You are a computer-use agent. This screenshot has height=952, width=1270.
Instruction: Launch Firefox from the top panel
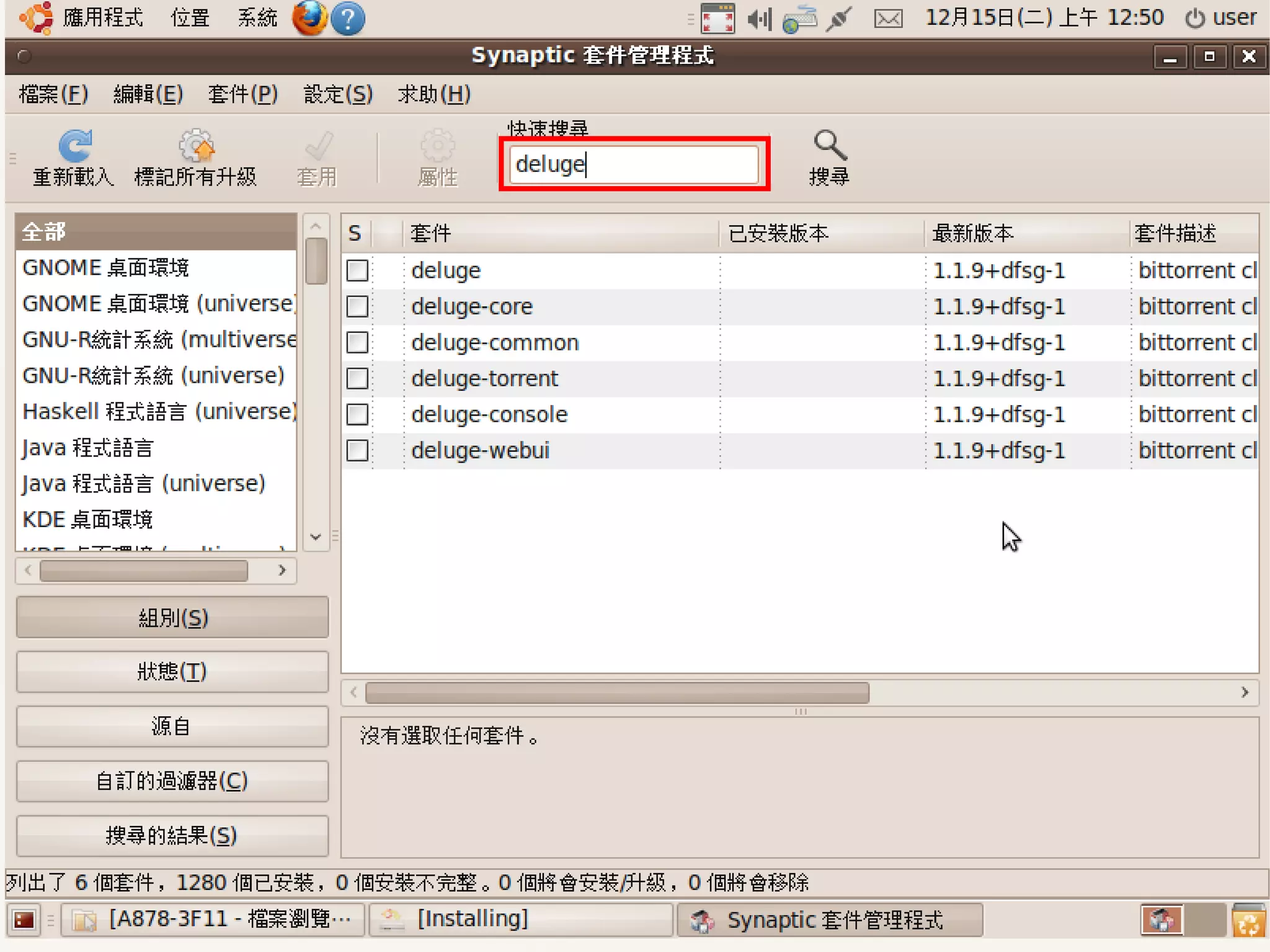(x=309, y=18)
